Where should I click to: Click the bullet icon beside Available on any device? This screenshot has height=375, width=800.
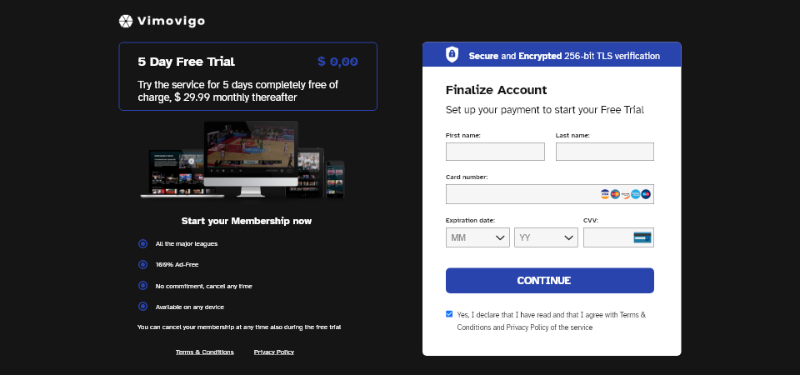pos(143,307)
